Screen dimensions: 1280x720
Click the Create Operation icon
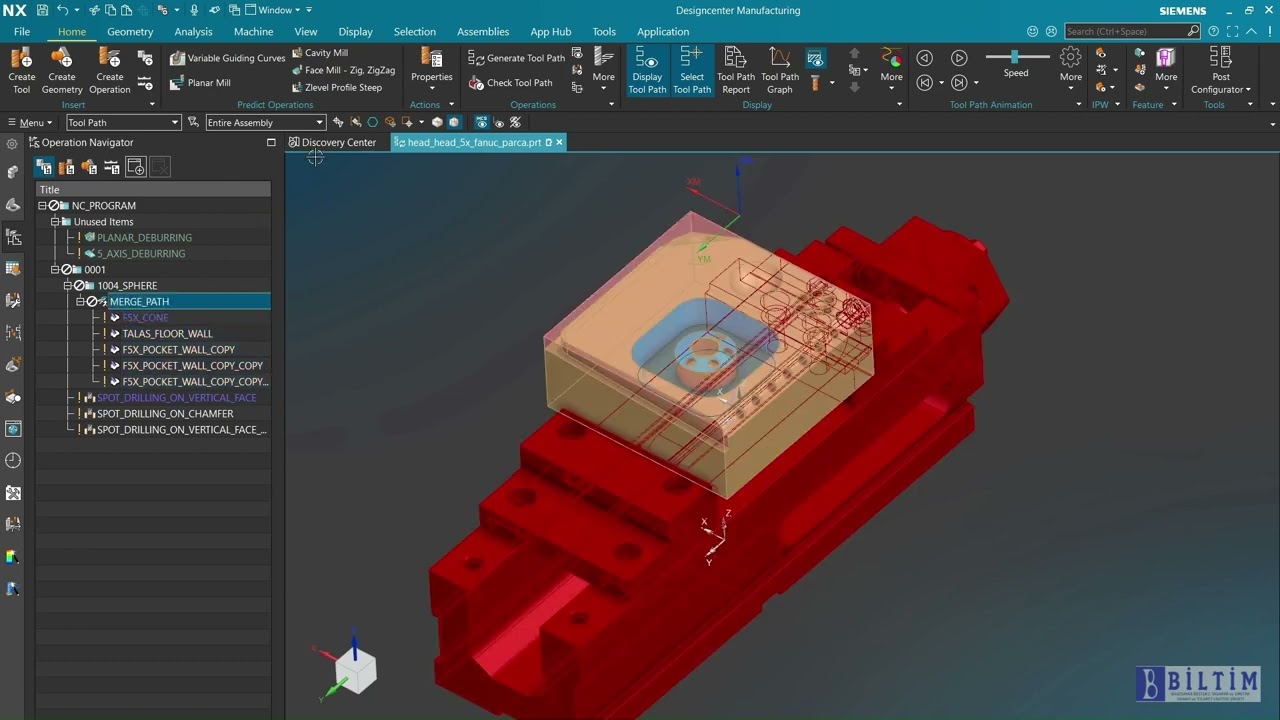point(110,70)
